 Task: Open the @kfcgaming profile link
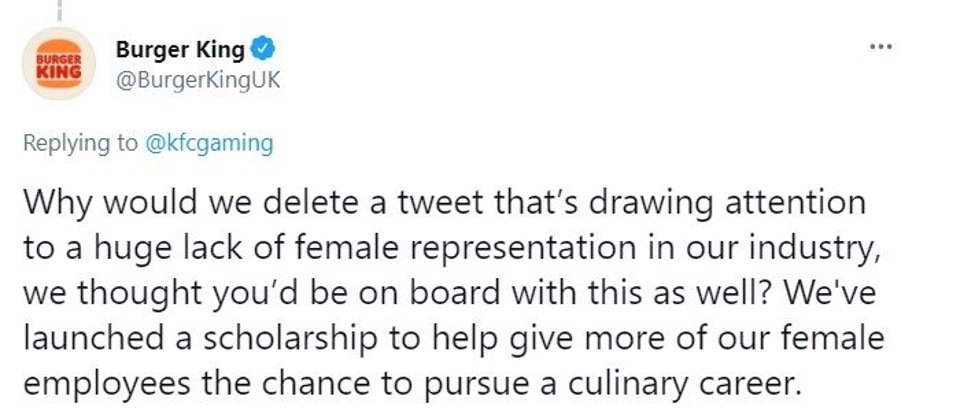click(x=209, y=144)
